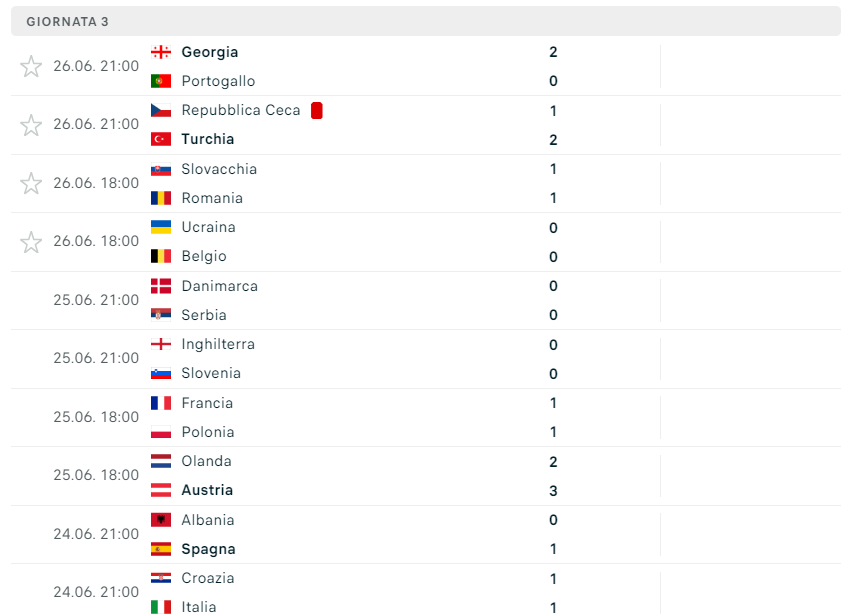Viewport: 855px width, 616px height.
Task: Click the Danimarca flag icon
Action: pos(161,286)
